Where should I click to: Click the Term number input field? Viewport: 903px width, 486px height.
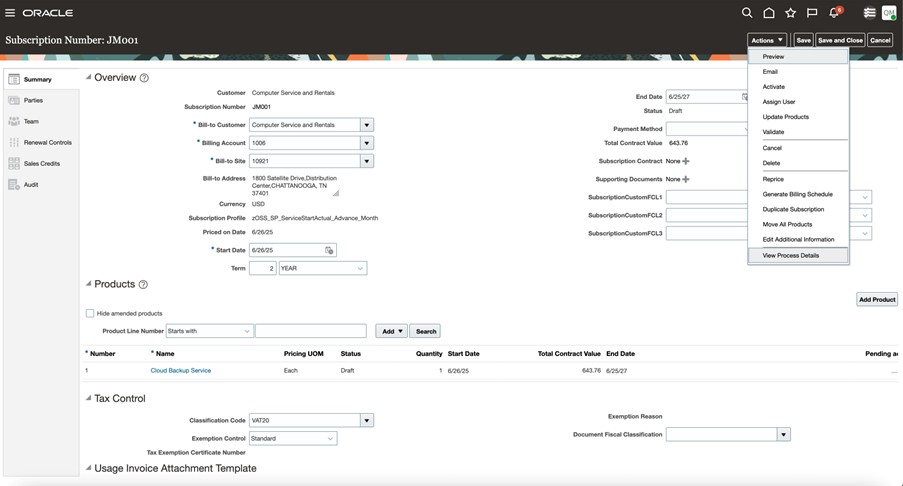(263, 268)
